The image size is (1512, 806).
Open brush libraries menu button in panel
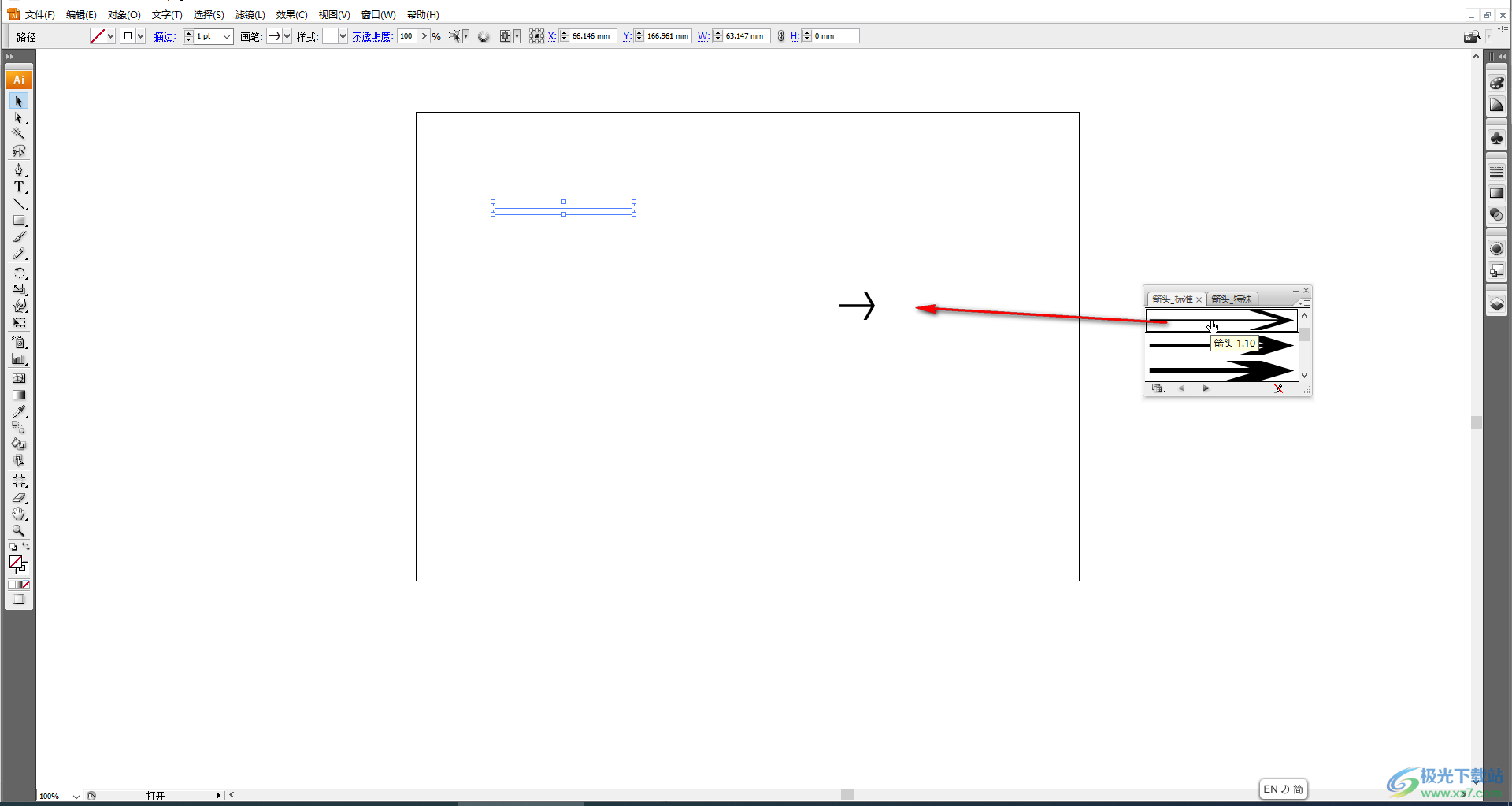(1158, 388)
